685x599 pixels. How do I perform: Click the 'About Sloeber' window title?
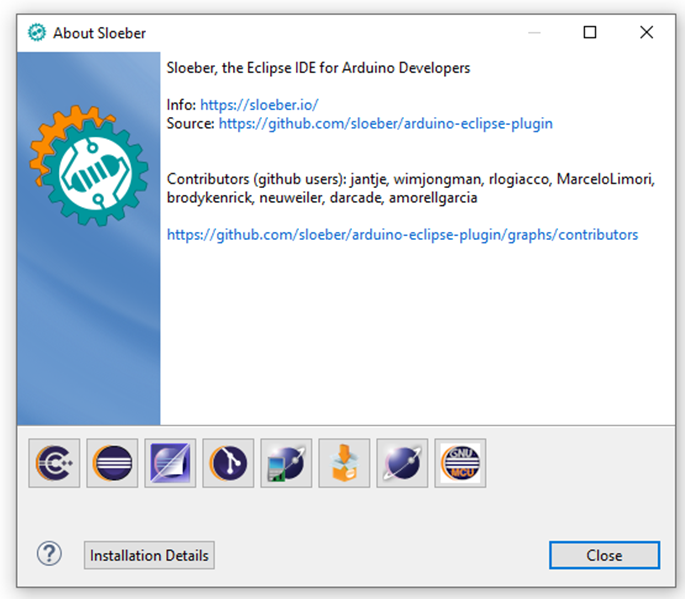99,33
